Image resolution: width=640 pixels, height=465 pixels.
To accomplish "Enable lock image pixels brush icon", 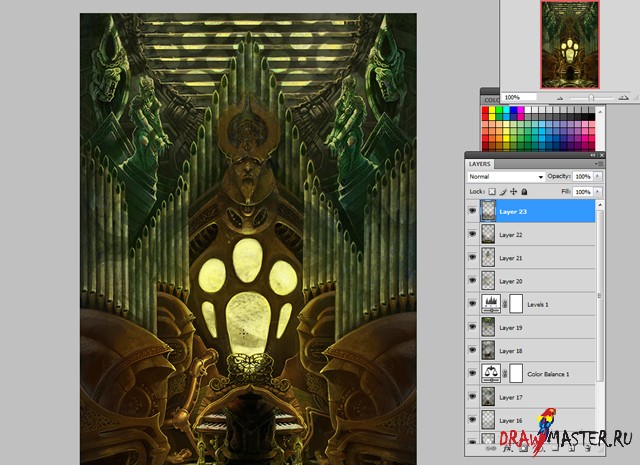I will click(503, 191).
